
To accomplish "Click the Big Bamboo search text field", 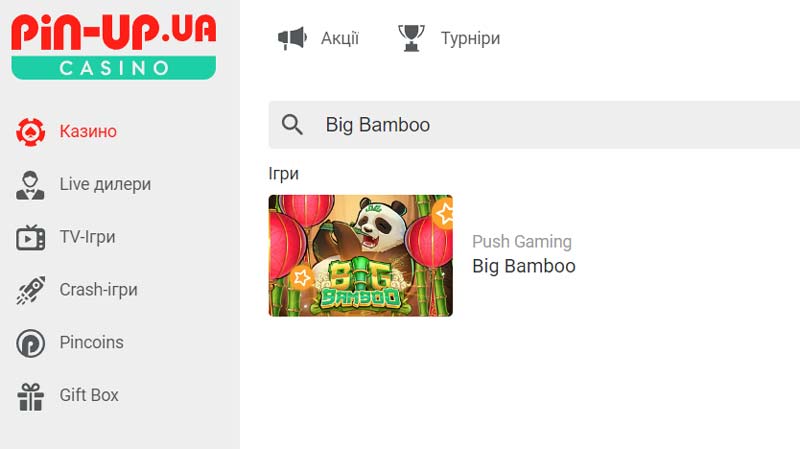I will coord(534,124).
